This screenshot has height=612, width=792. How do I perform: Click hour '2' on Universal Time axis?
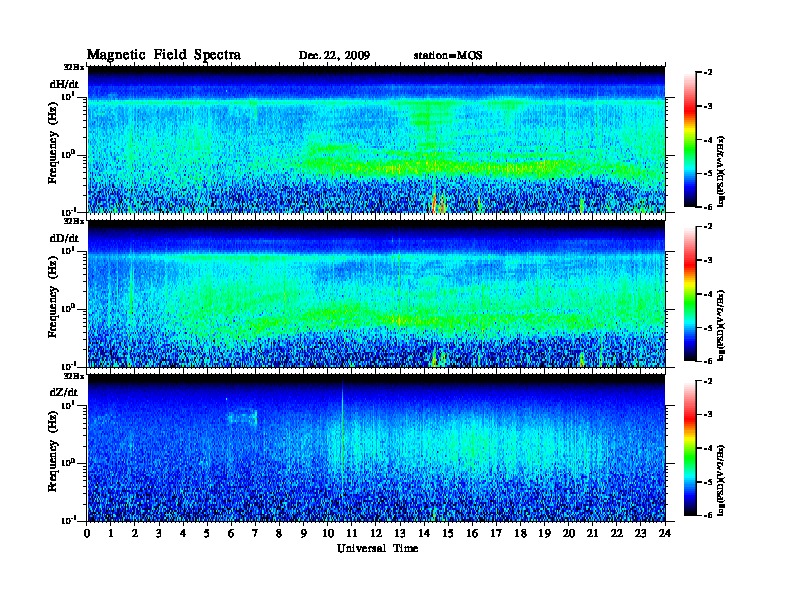coord(135,534)
